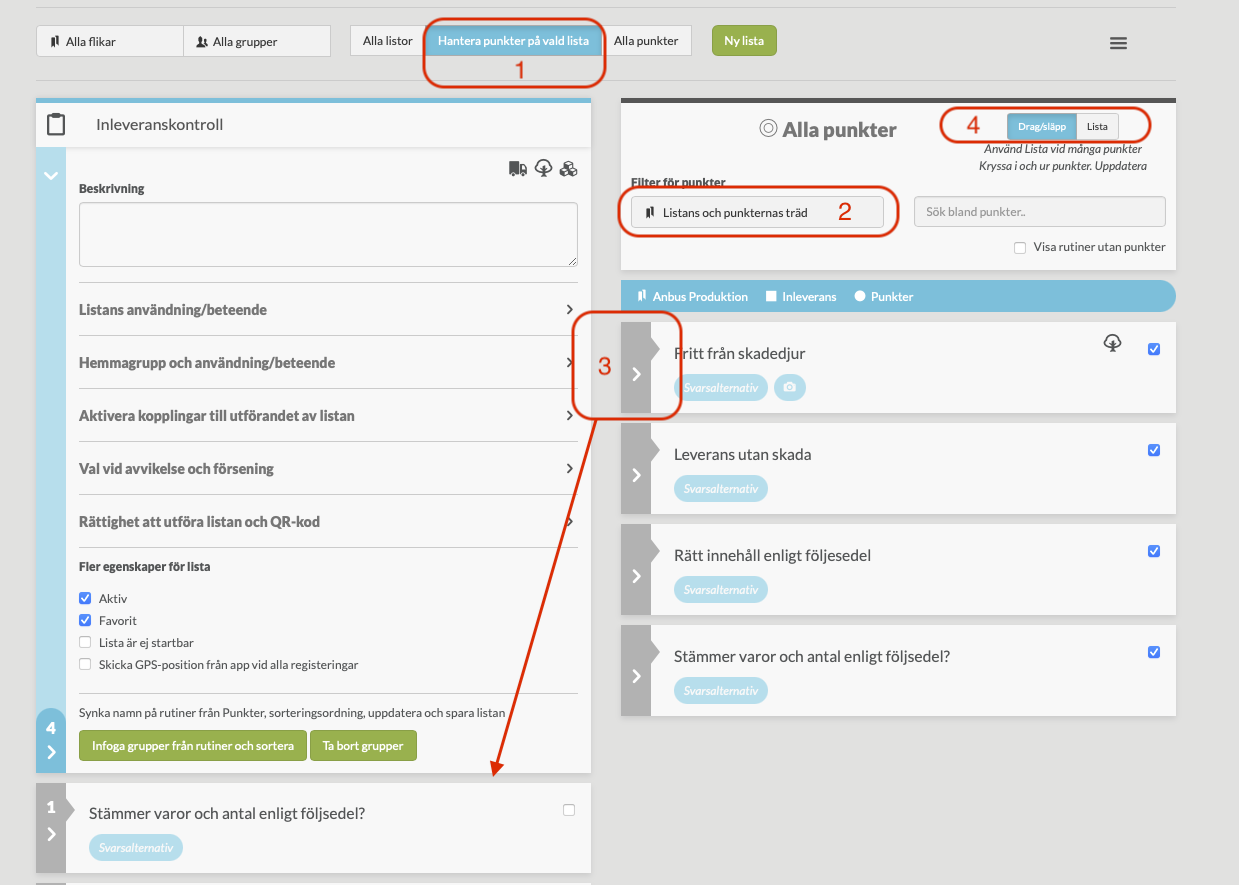Image resolution: width=1239 pixels, height=885 pixels.
Task: Click Infoga grupper från rutiner och sortera
Action: coord(193,746)
